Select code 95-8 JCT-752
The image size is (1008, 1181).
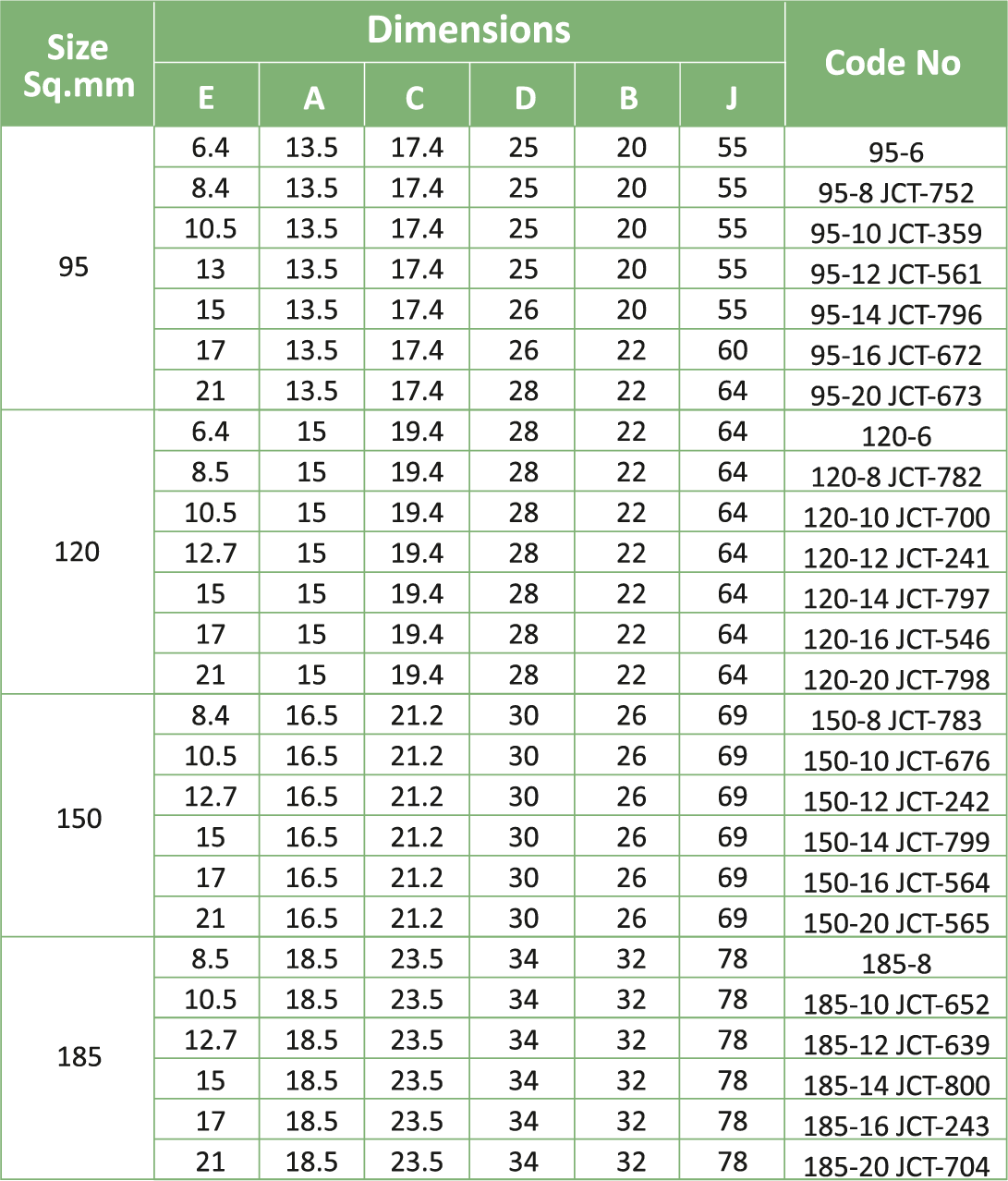[x=895, y=192]
